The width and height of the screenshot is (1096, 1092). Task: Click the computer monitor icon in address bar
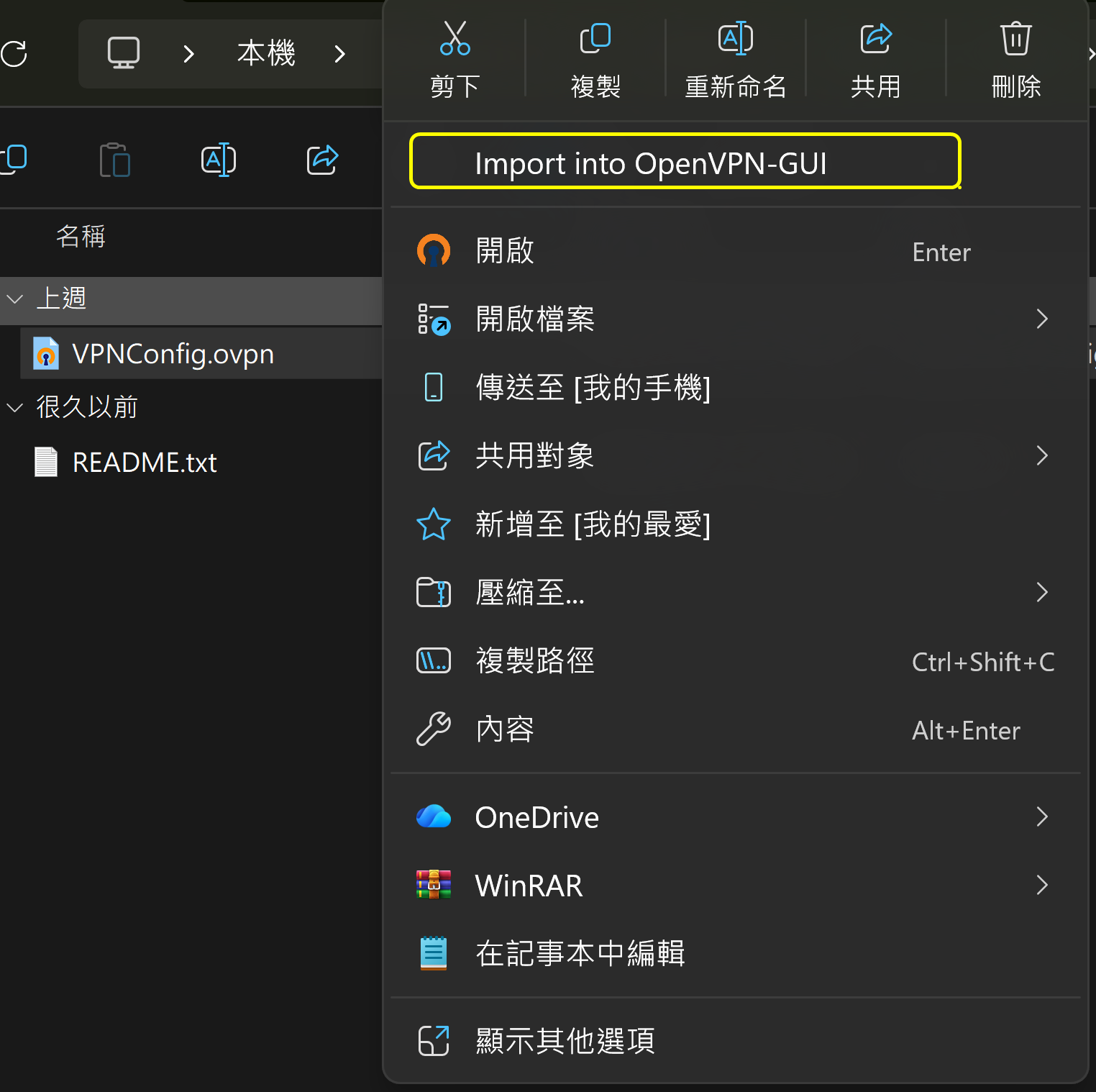pyautogui.click(x=123, y=53)
